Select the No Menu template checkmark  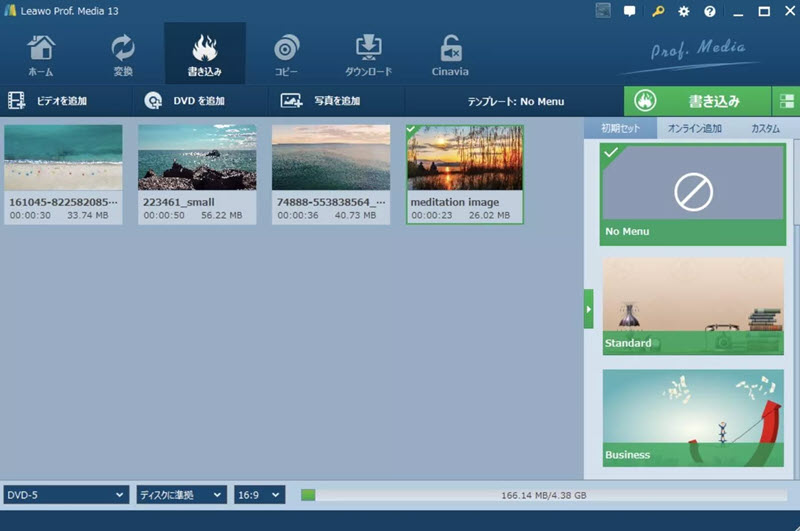click(x=609, y=152)
